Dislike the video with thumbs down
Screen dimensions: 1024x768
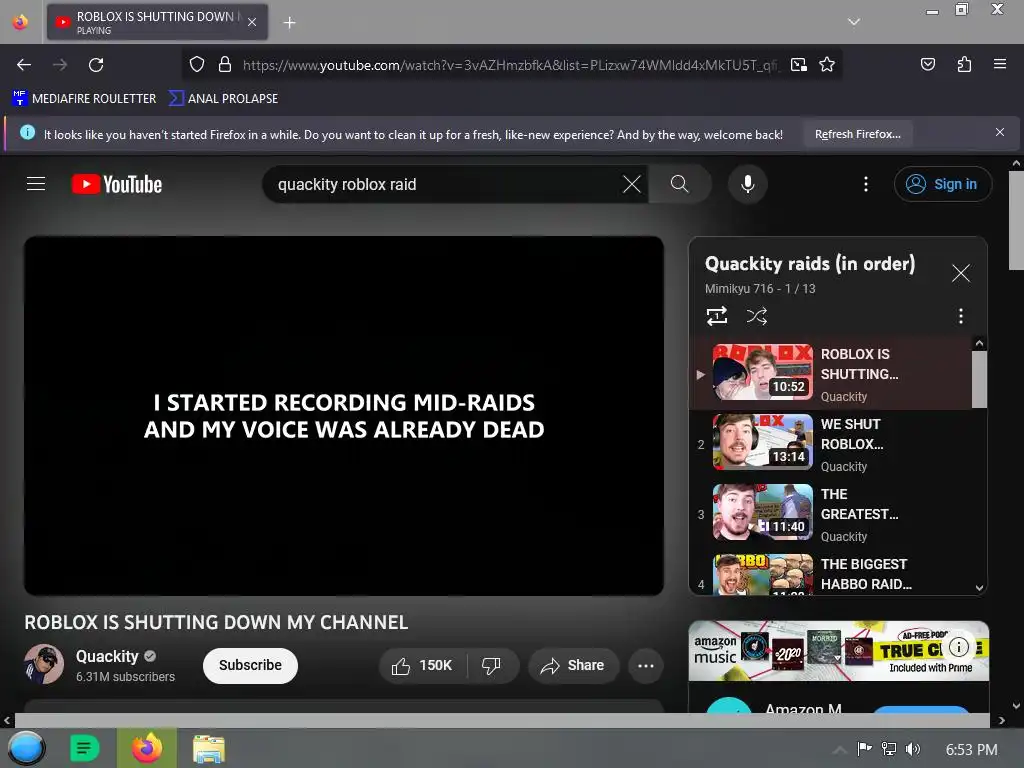click(492, 665)
